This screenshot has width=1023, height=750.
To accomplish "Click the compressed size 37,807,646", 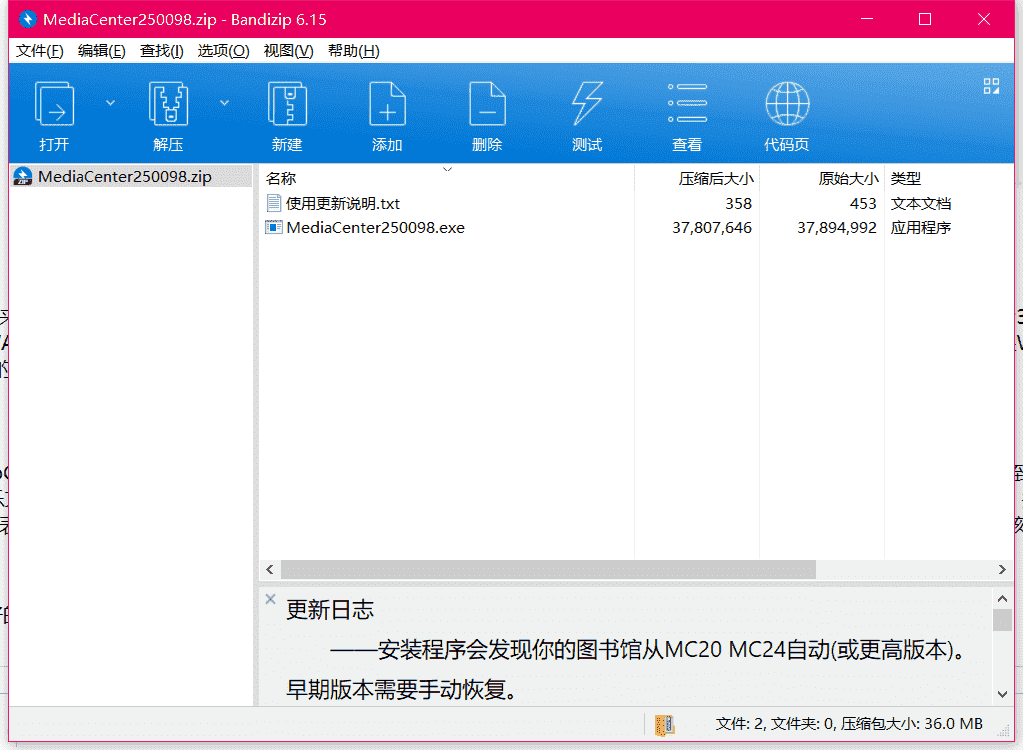I will click(x=712, y=228).
